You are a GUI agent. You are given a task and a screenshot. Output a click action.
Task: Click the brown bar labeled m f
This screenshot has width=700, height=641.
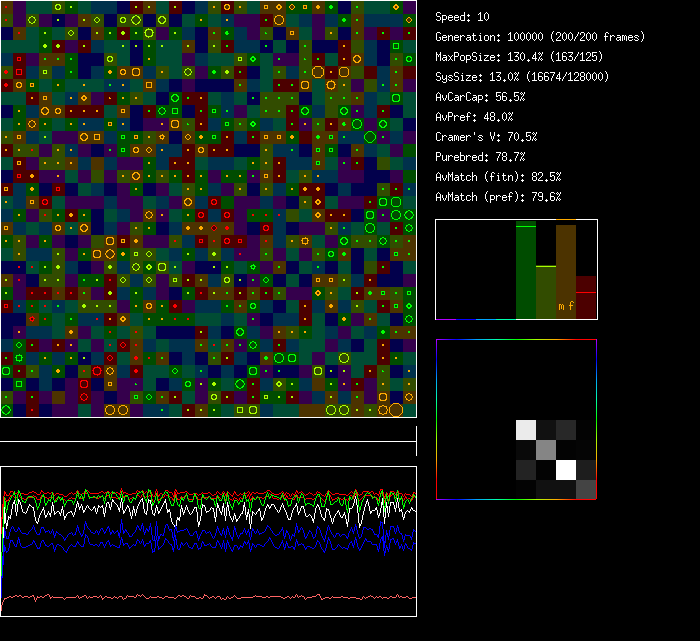point(566,272)
